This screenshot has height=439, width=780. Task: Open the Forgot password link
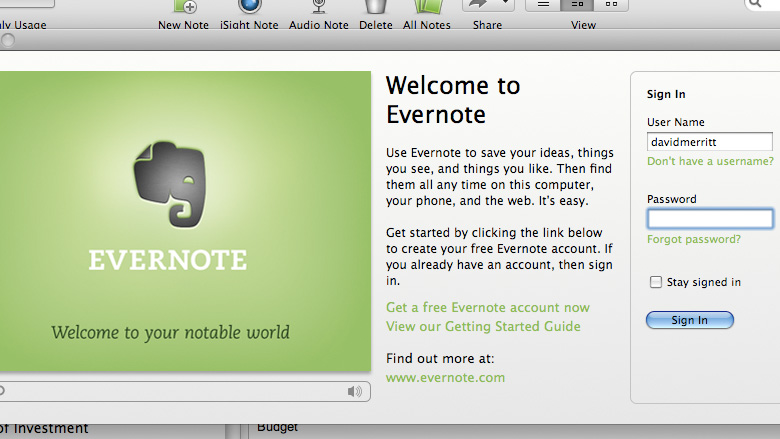[693, 239]
